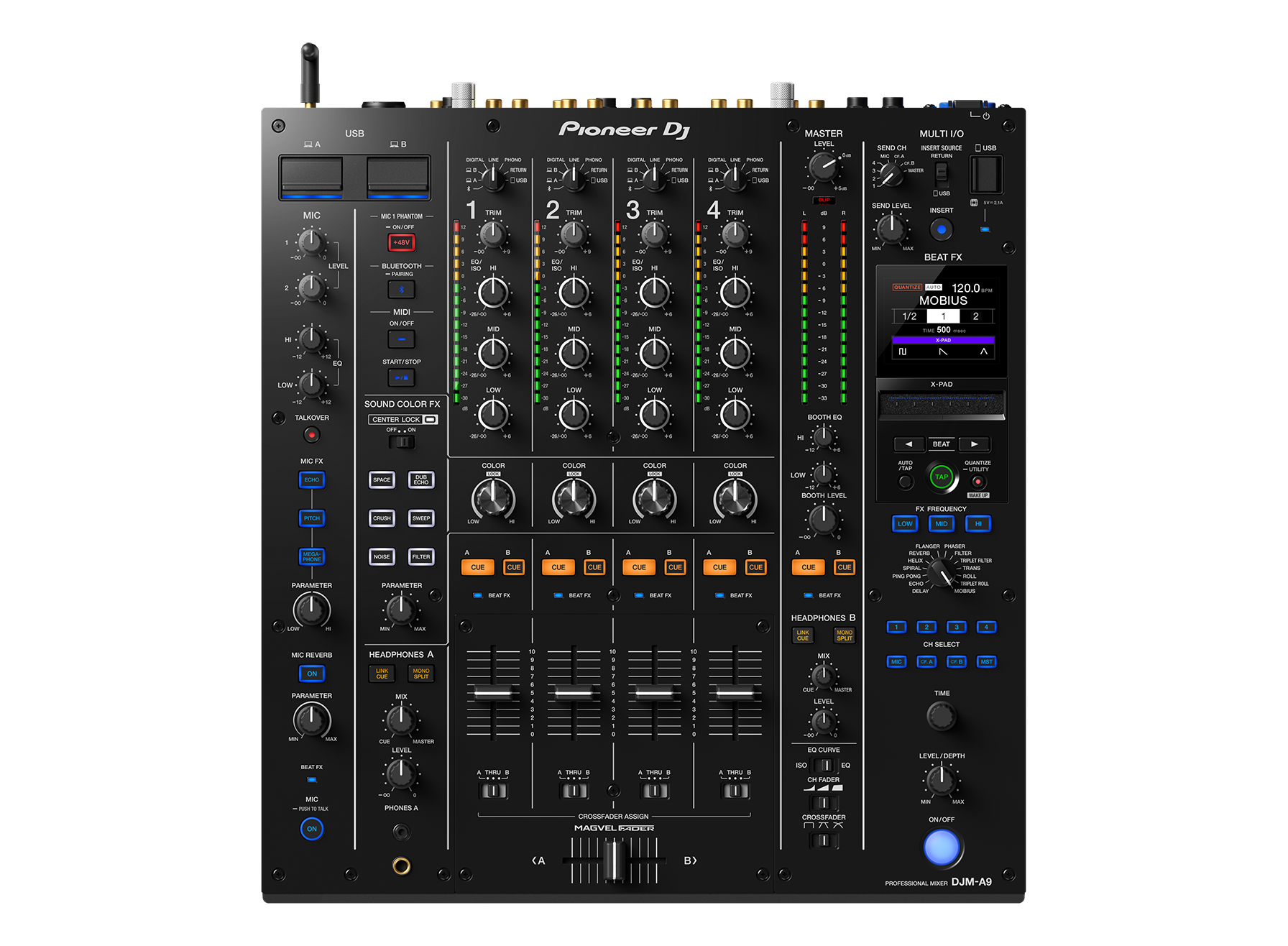Select the LOW FX frequency band
The image size is (1288, 946).
(904, 523)
